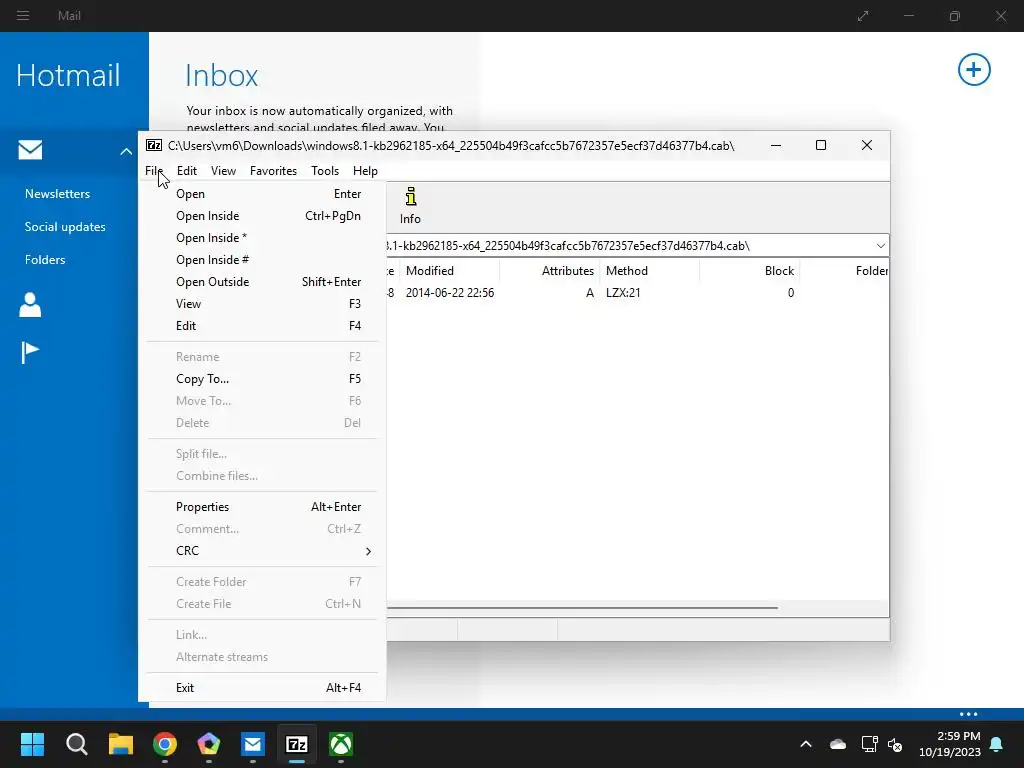This screenshot has height=768, width=1024.
Task: Choose Exit from File menu
Action: (x=262, y=688)
